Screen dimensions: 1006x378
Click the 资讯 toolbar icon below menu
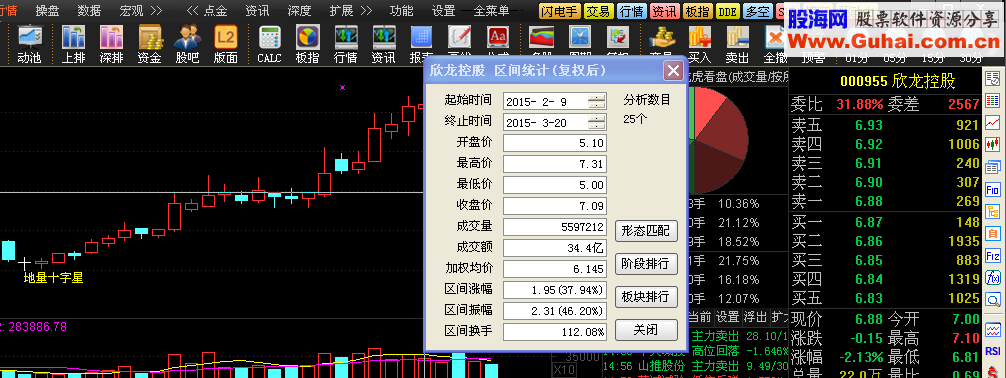point(384,44)
